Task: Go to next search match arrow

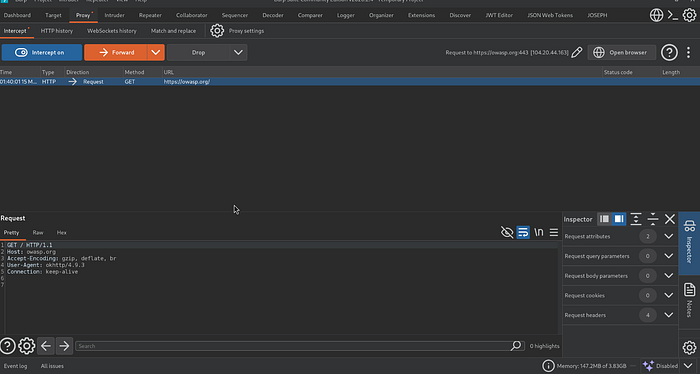Action: tap(64, 346)
